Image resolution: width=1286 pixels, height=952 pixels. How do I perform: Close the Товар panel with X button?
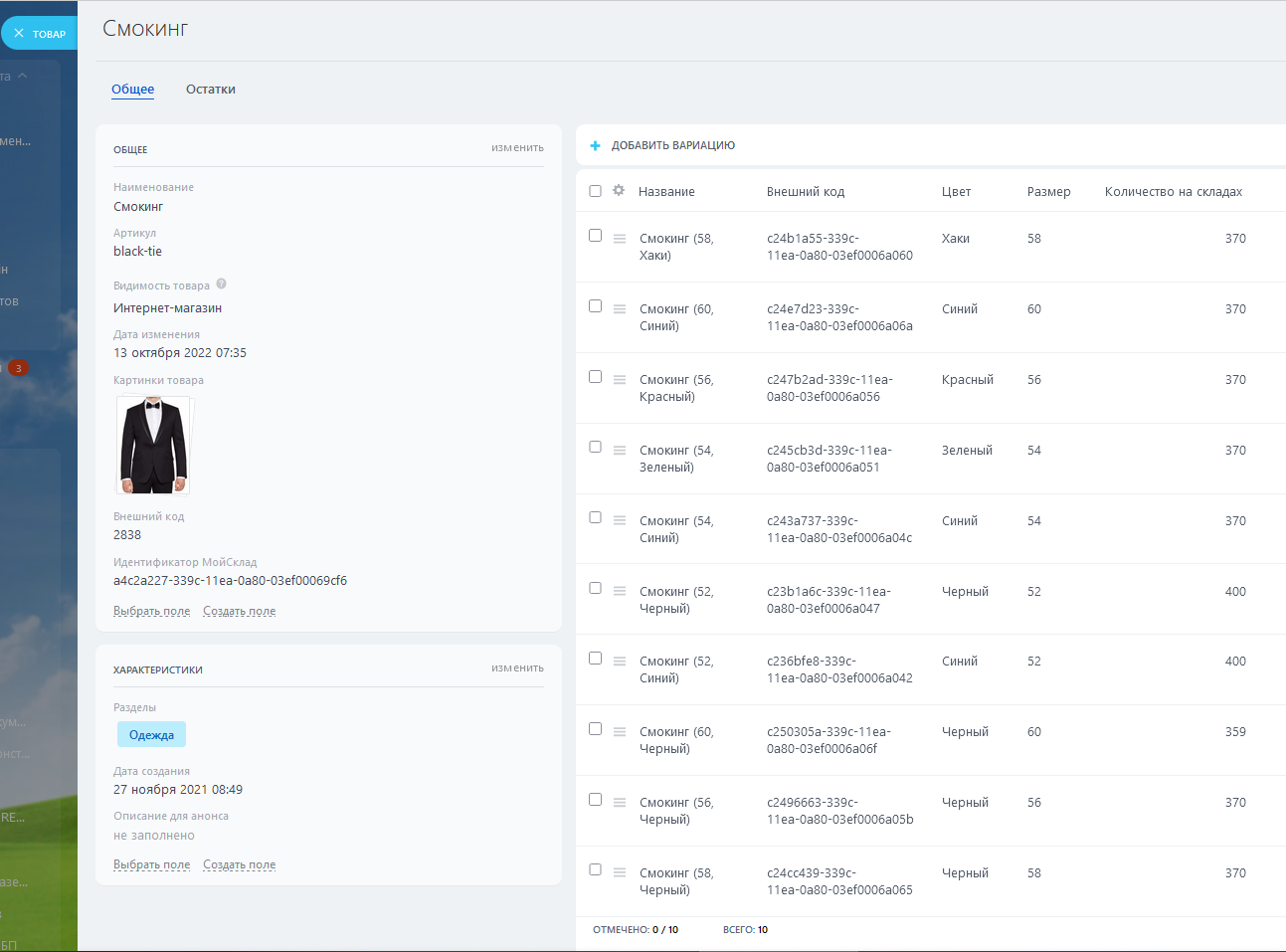(19, 34)
